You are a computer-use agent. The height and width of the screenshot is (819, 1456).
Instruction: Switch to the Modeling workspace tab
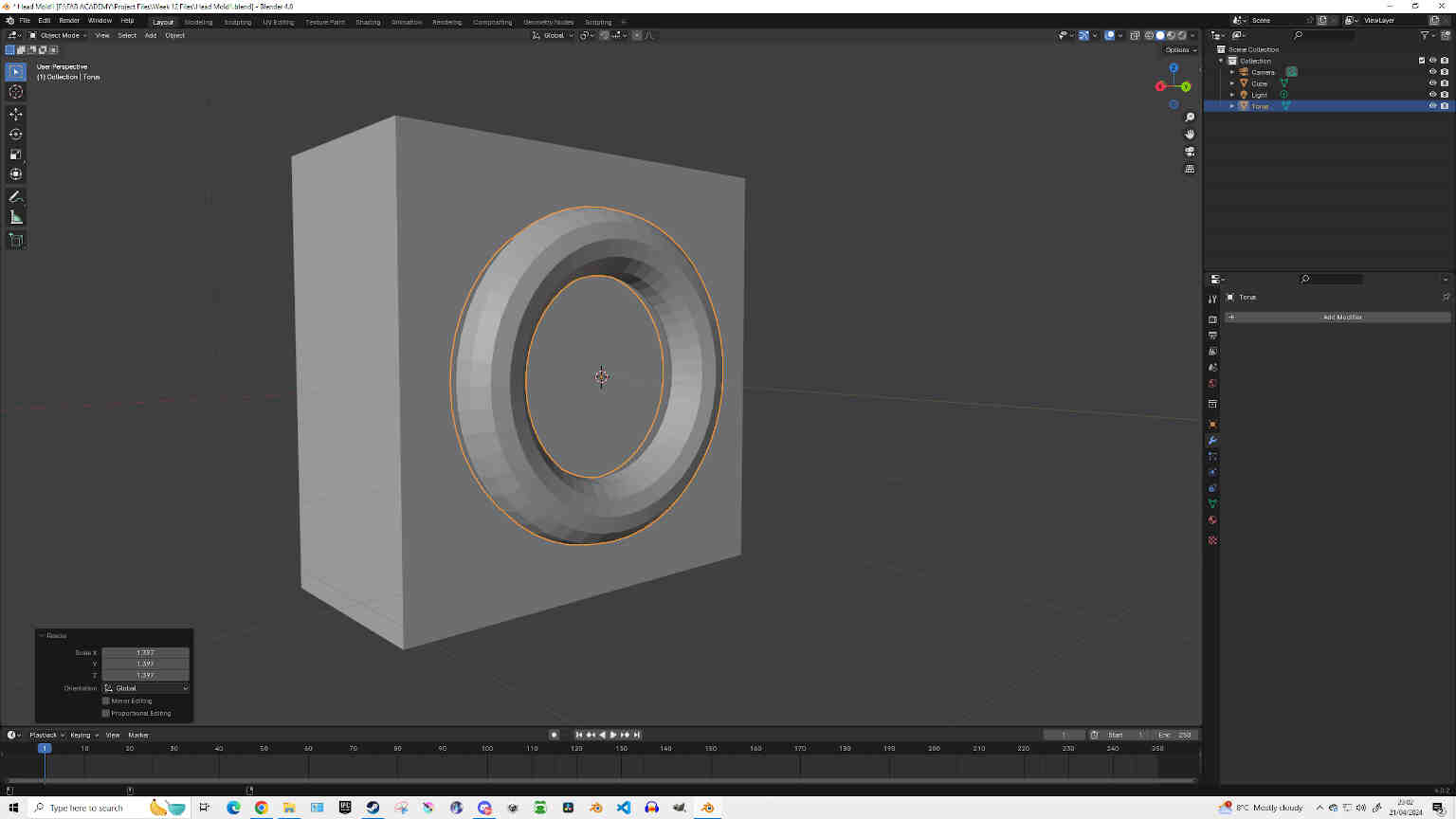pos(199,22)
